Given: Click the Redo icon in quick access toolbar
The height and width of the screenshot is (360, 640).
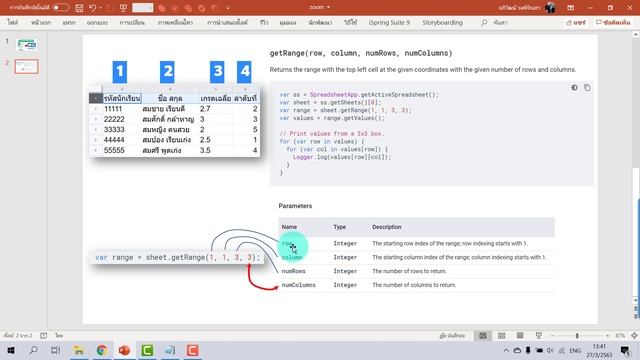Looking at the screenshot, I should tap(110, 8).
